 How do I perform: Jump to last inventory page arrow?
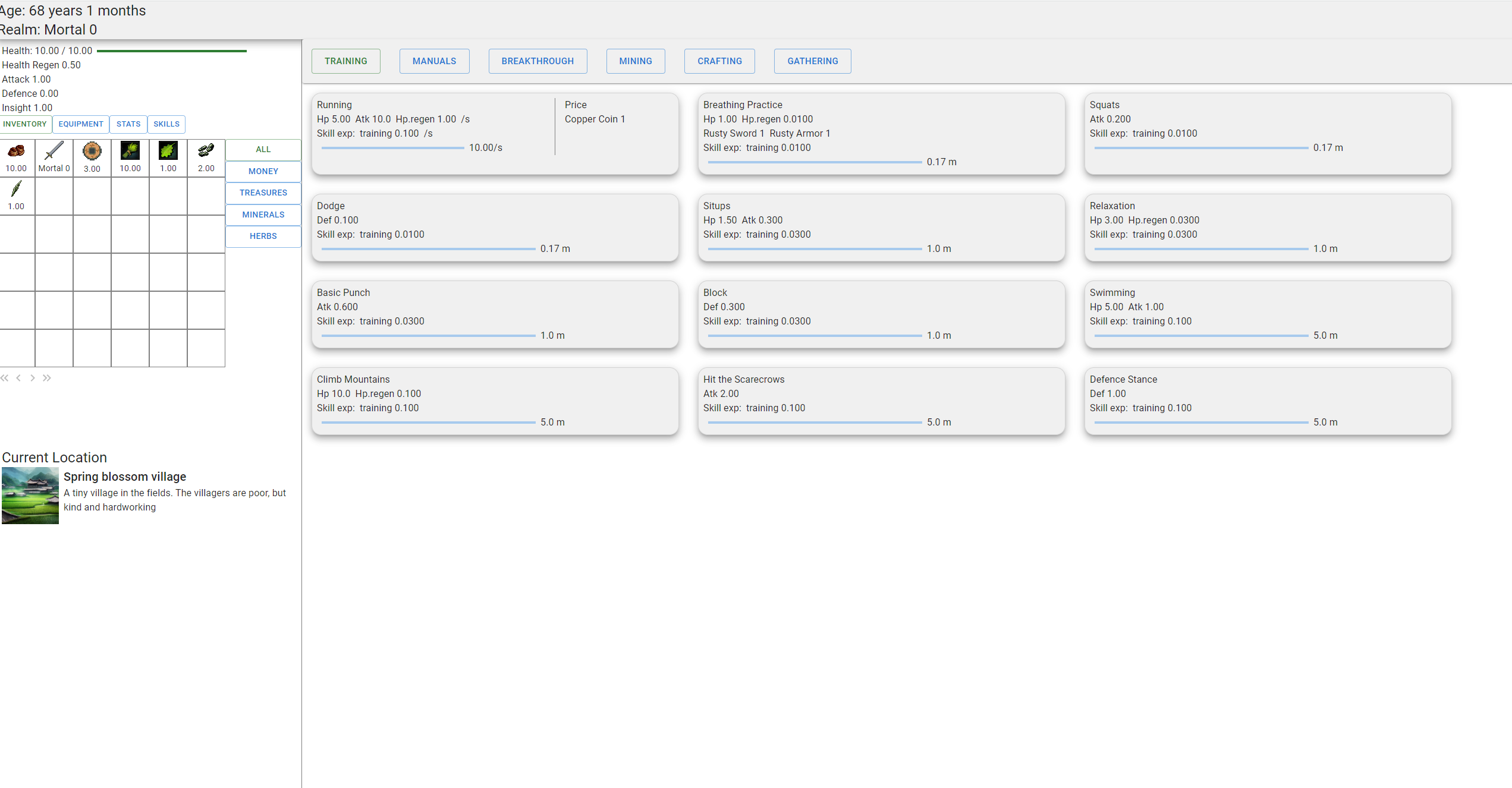click(x=47, y=378)
